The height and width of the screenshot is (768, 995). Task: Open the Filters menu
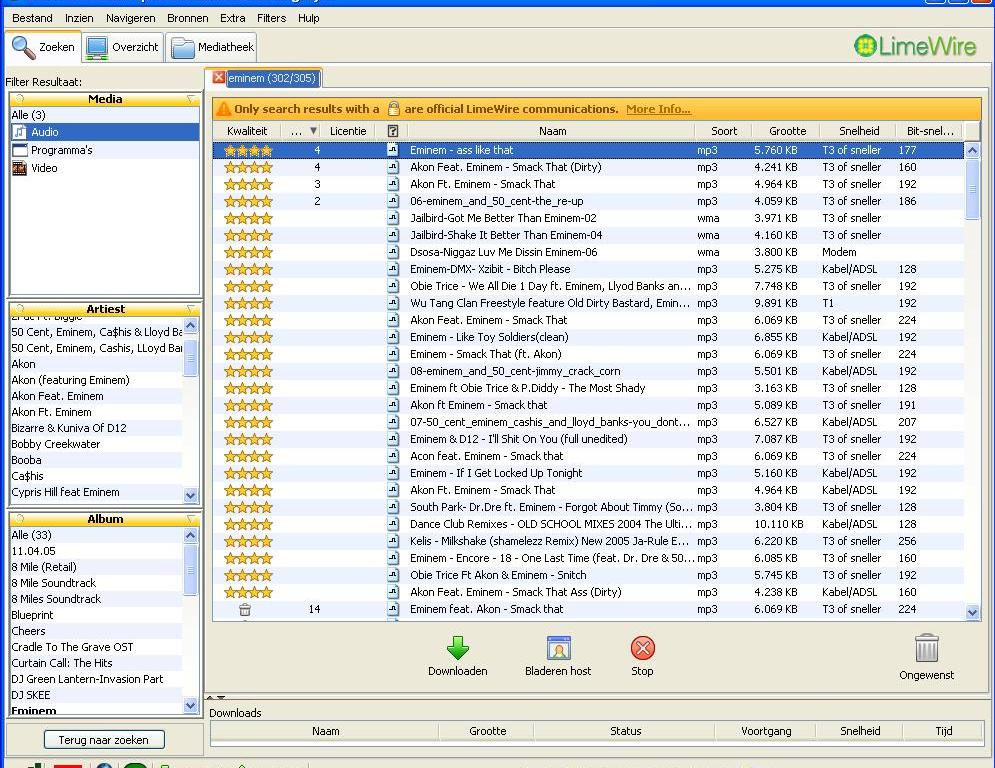(x=271, y=18)
